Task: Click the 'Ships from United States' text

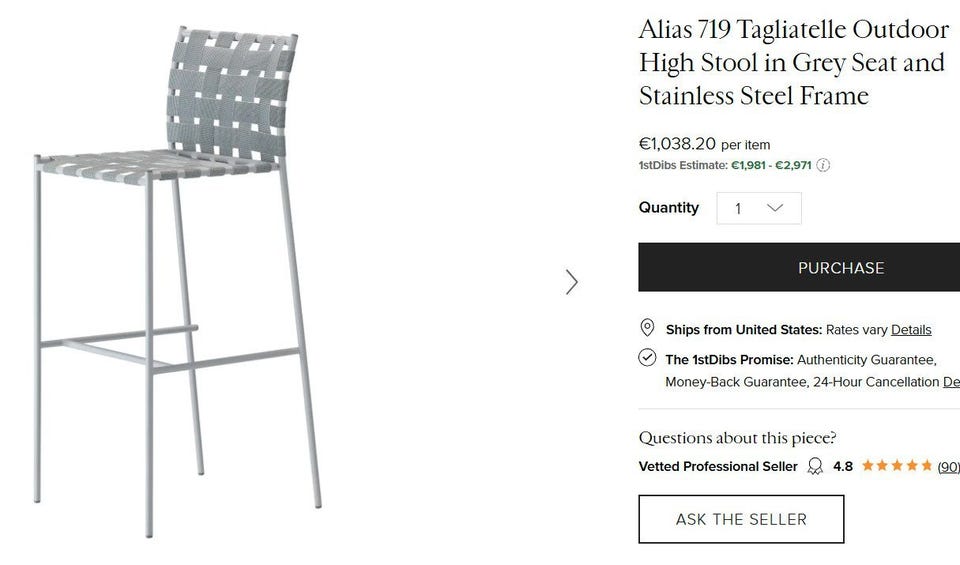Action: (743, 330)
